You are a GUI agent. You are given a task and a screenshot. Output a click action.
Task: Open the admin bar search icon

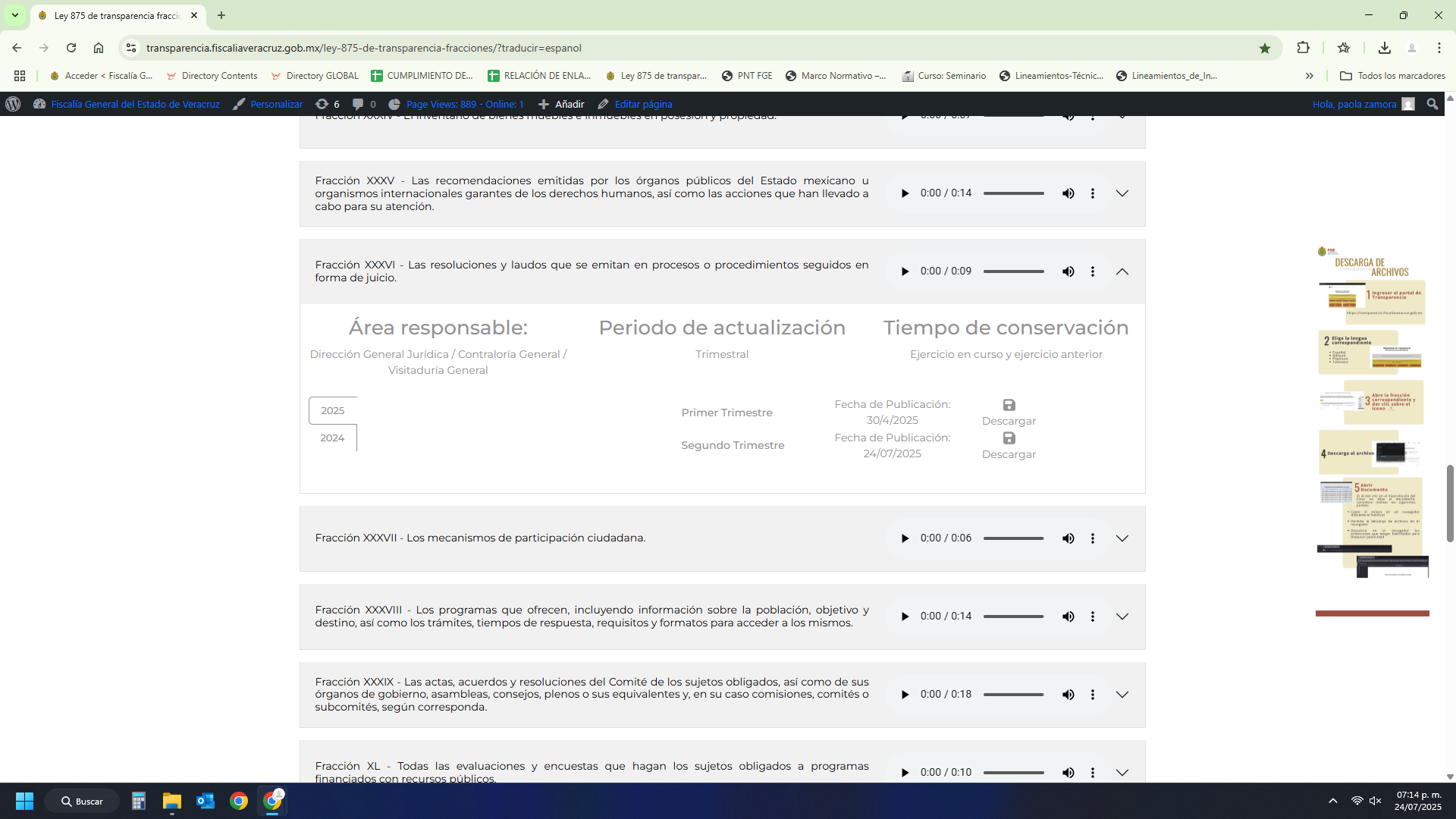tap(1432, 104)
